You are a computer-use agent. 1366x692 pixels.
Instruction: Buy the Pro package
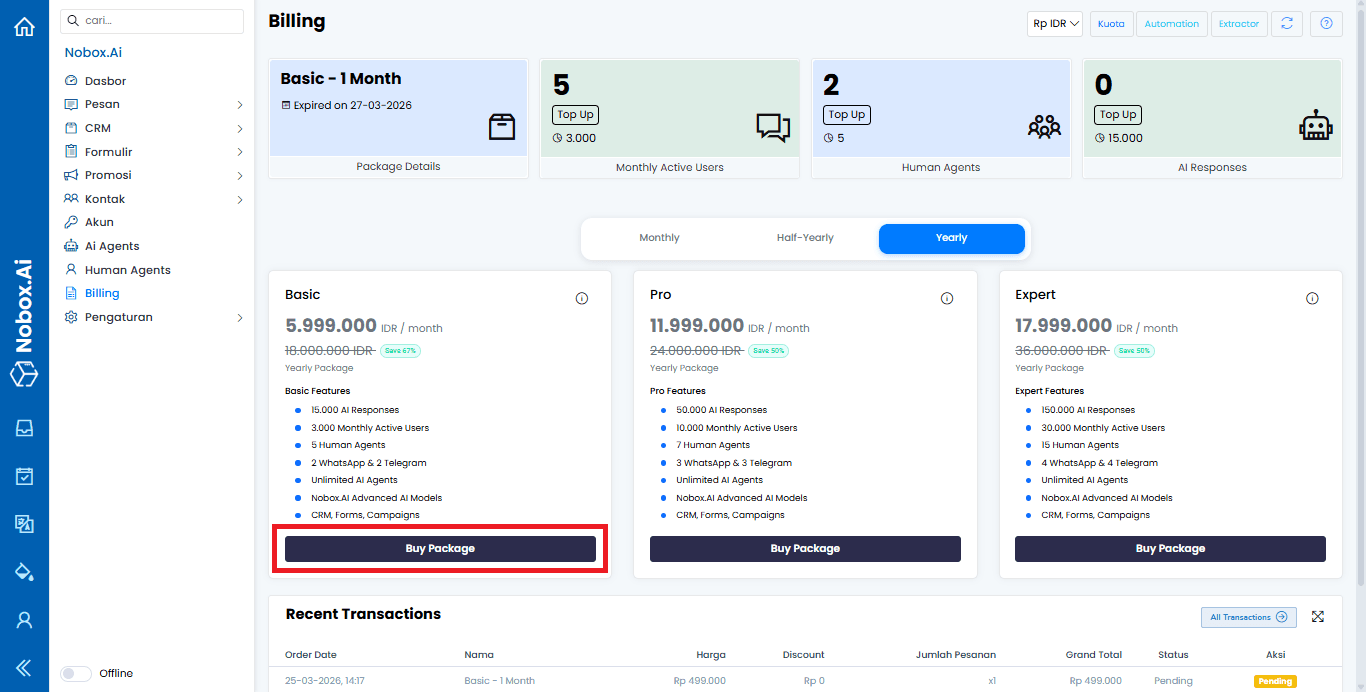pyautogui.click(x=805, y=549)
